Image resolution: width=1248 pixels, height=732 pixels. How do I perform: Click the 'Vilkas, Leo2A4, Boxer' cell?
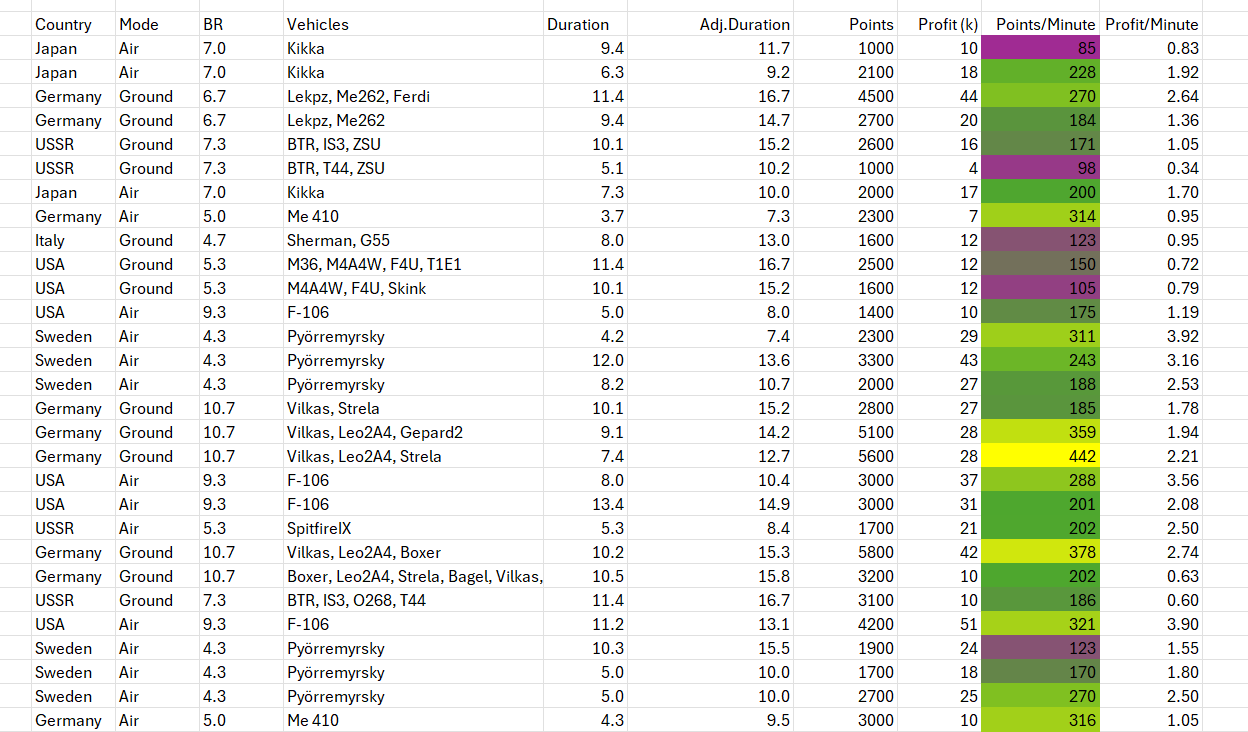coord(413,552)
